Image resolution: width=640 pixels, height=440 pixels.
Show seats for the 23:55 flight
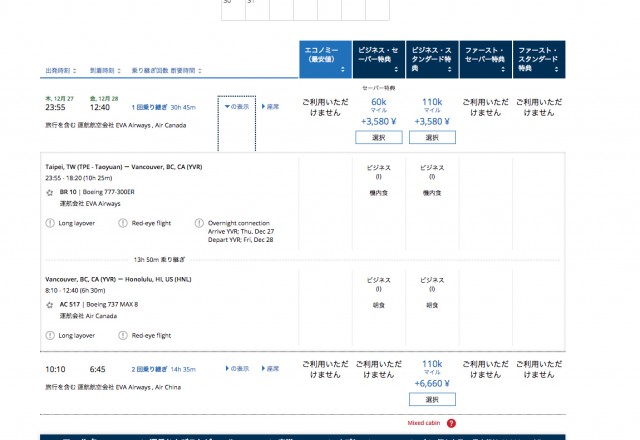[270, 107]
